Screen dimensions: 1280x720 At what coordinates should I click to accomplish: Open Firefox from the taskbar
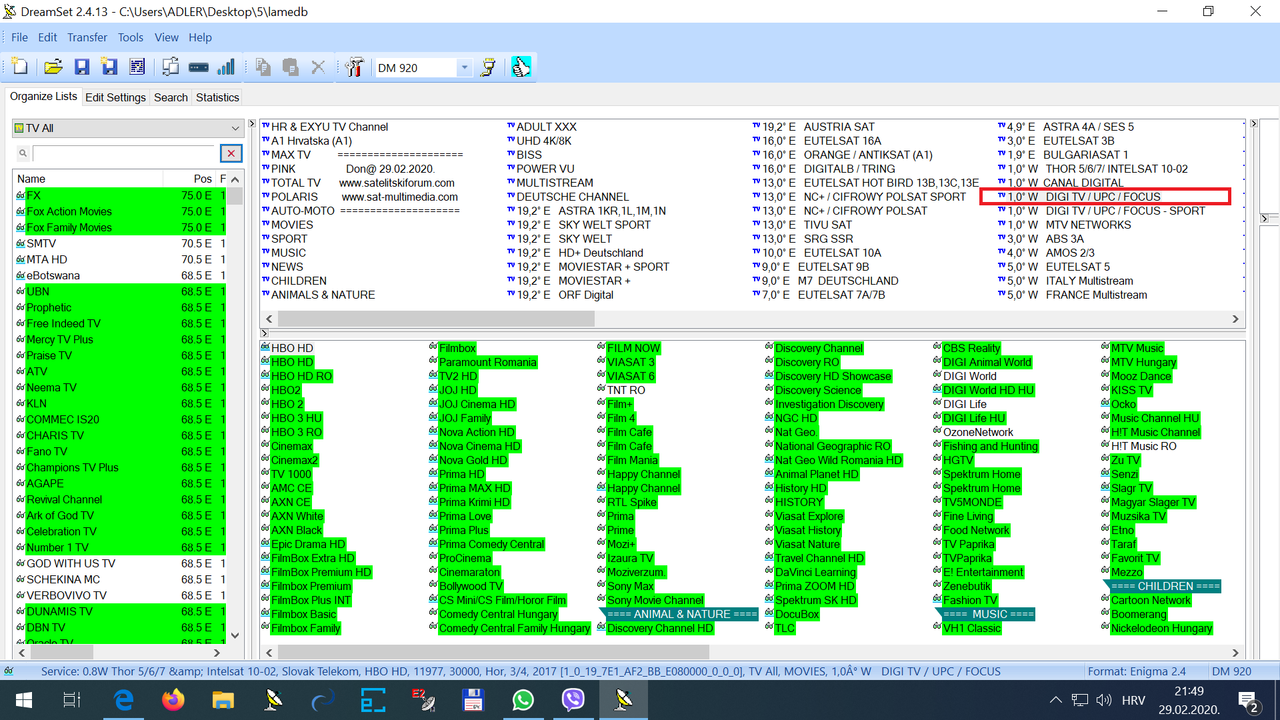point(173,701)
